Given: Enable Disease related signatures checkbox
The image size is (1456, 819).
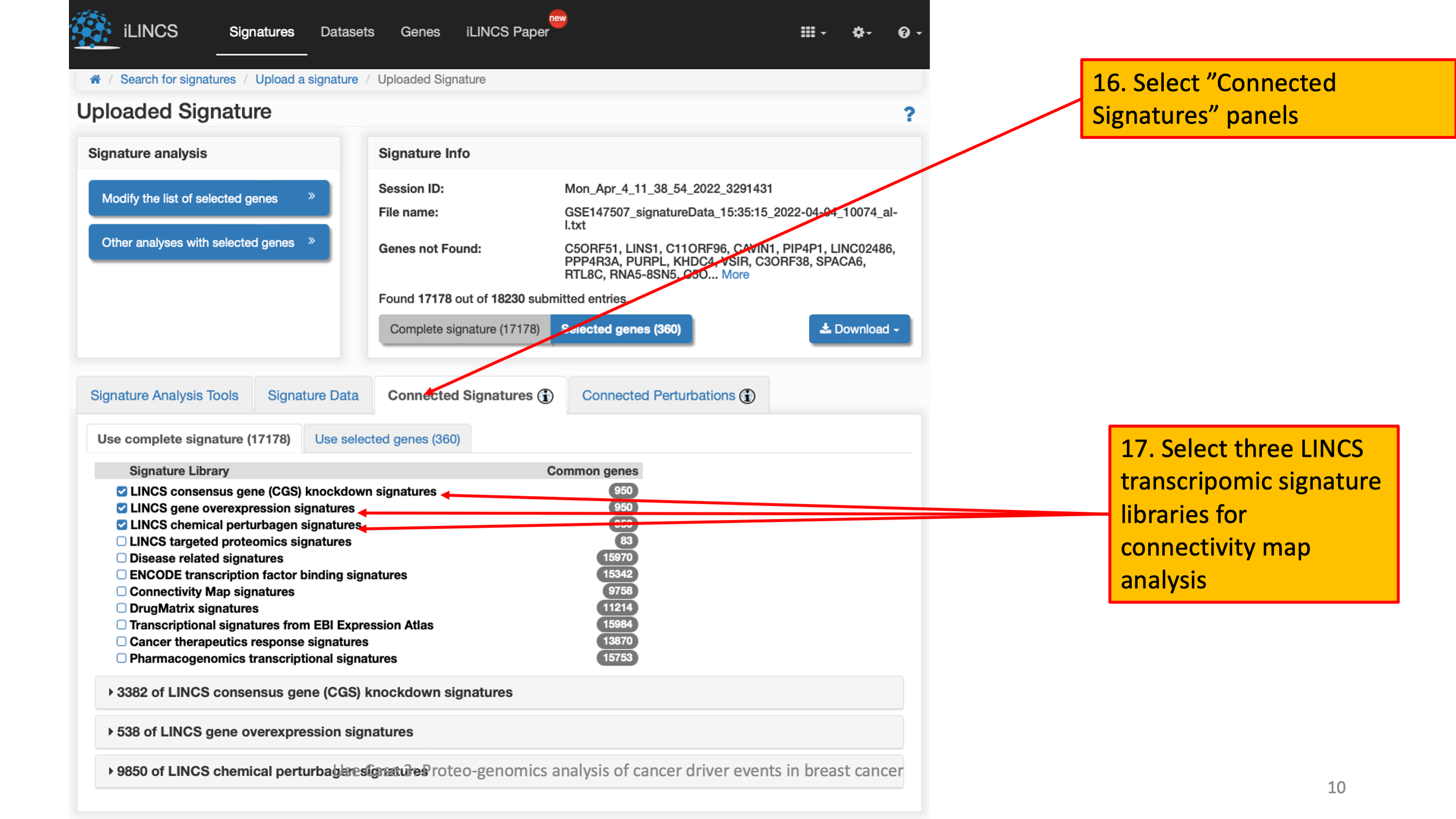Looking at the screenshot, I should tap(121, 558).
